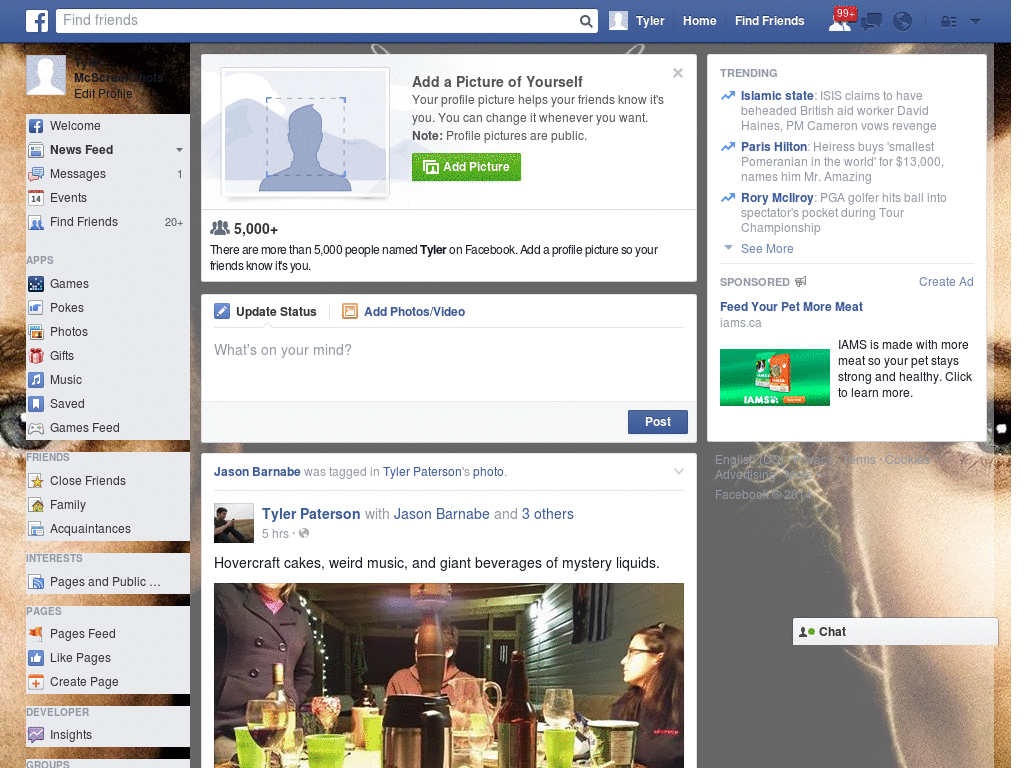Open Tyler's profile from the top bar
This screenshot has height=768, width=1024.
637,21
